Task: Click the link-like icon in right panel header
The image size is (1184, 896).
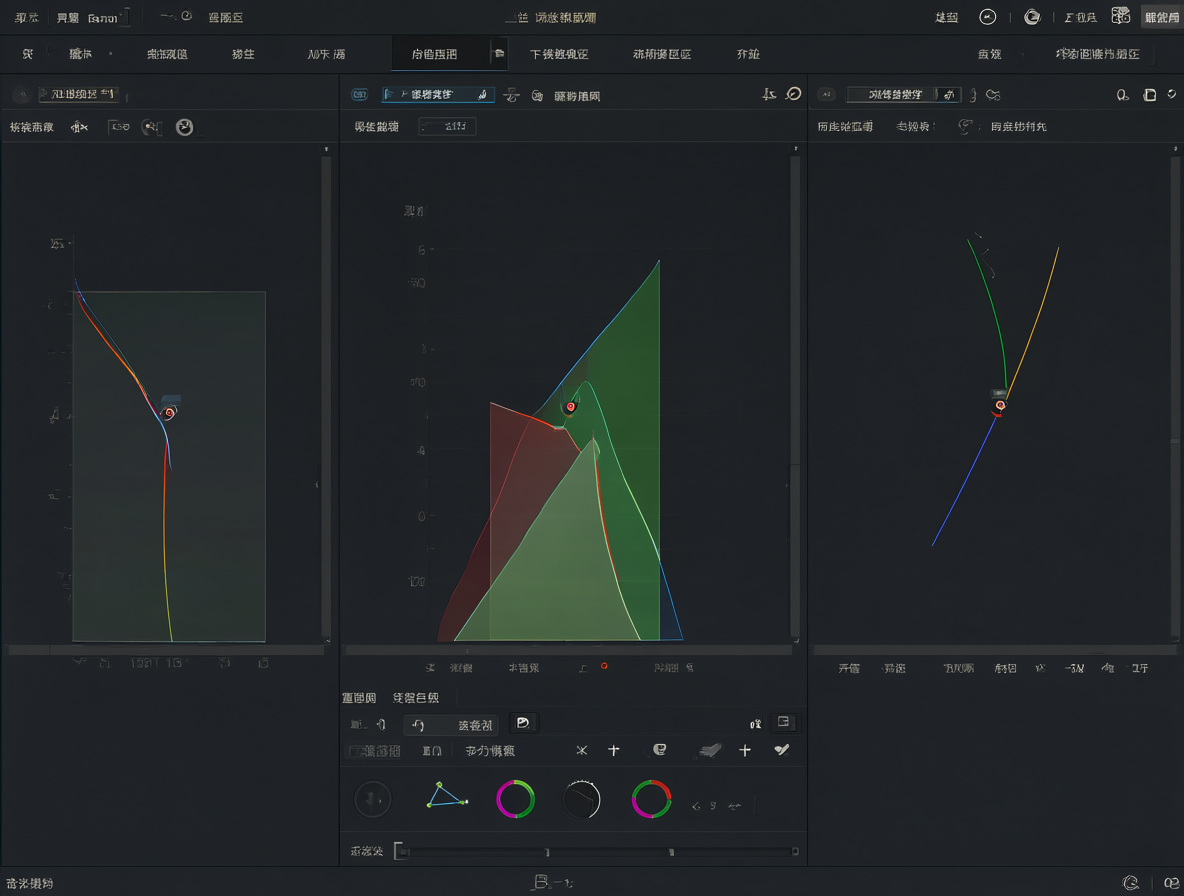Action: pos(993,95)
